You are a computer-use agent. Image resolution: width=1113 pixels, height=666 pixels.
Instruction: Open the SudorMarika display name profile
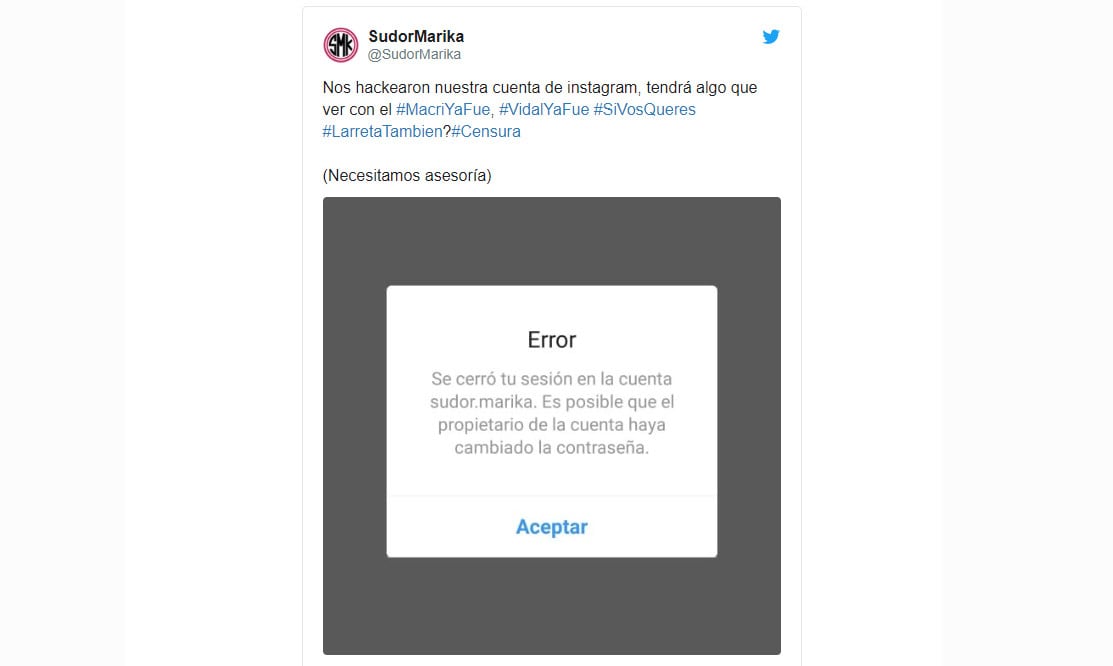coord(416,36)
